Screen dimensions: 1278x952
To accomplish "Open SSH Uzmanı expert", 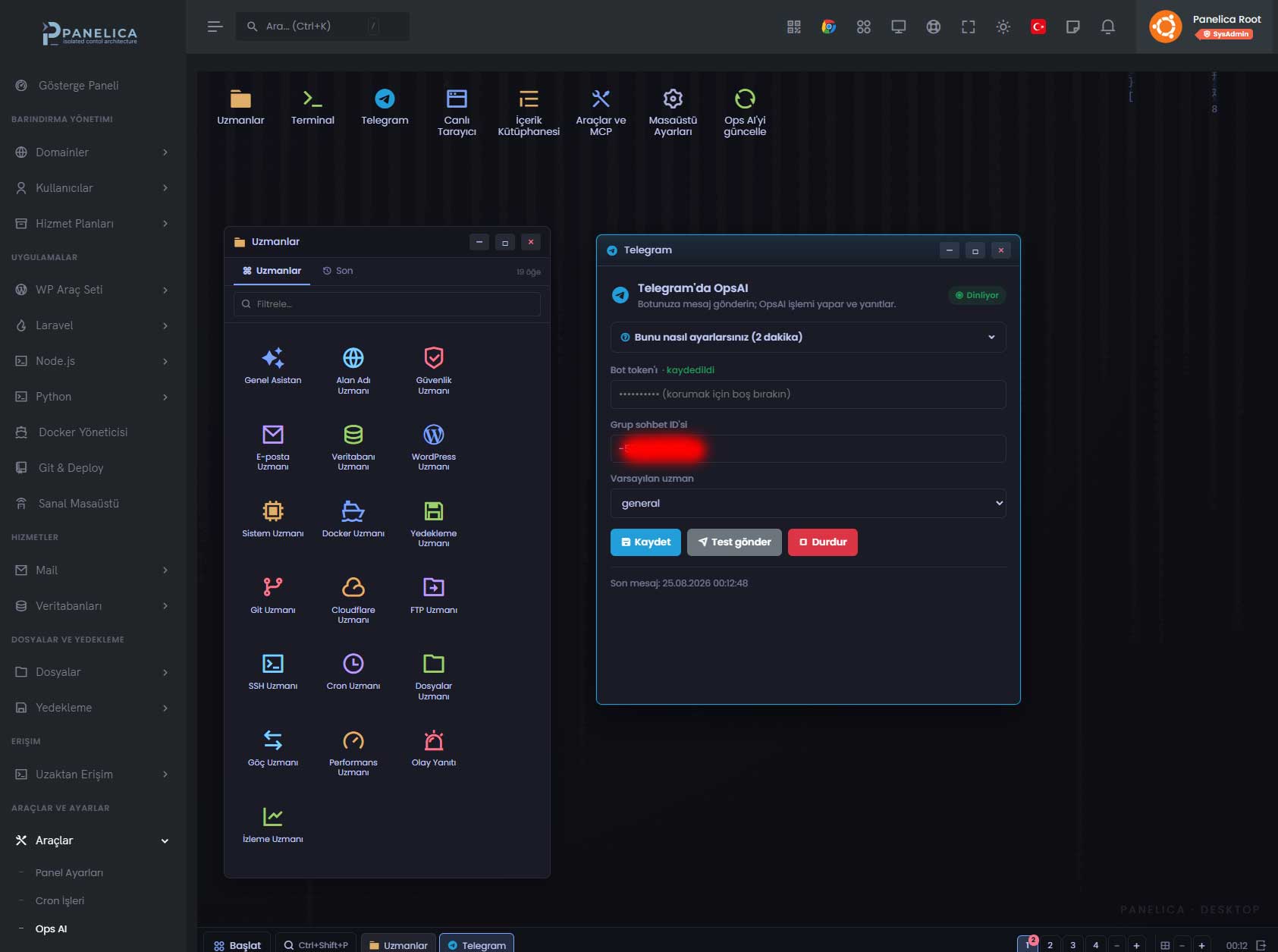I will tap(273, 671).
